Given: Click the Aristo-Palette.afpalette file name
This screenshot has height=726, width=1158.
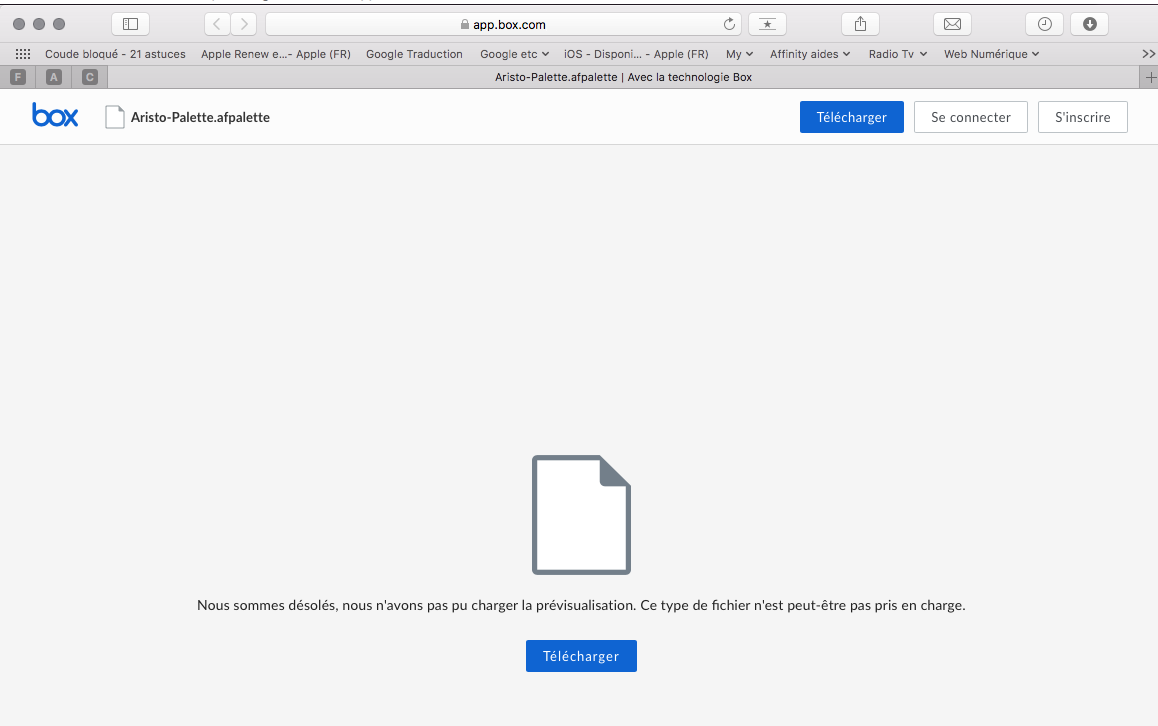Looking at the screenshot, I should 200,117.
